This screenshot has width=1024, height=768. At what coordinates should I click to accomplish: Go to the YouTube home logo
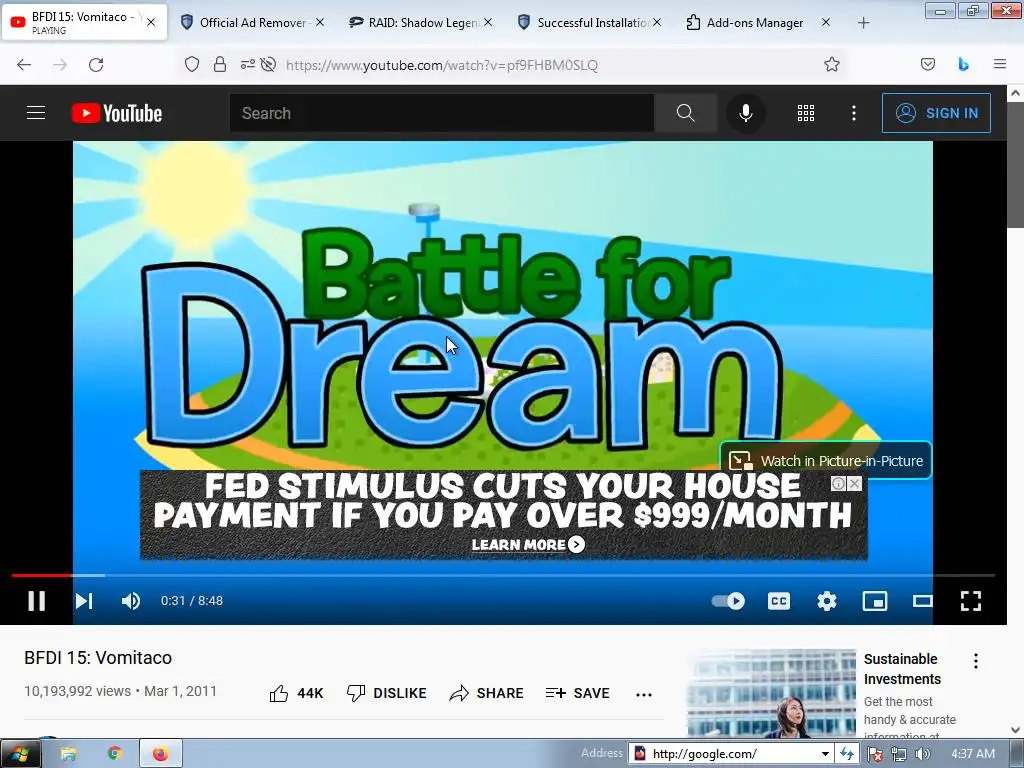117,113
